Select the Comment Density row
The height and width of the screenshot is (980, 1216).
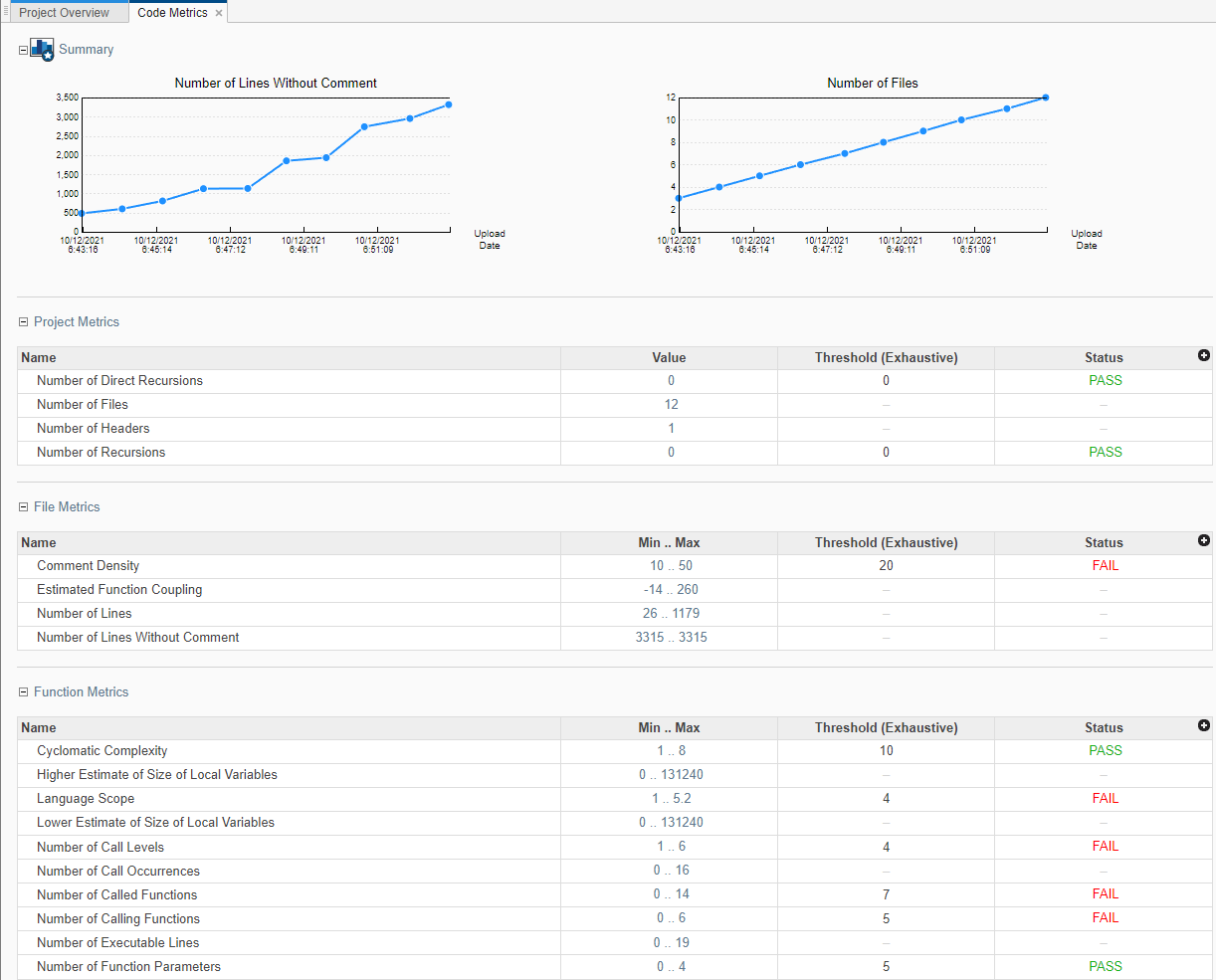[89, 566]
